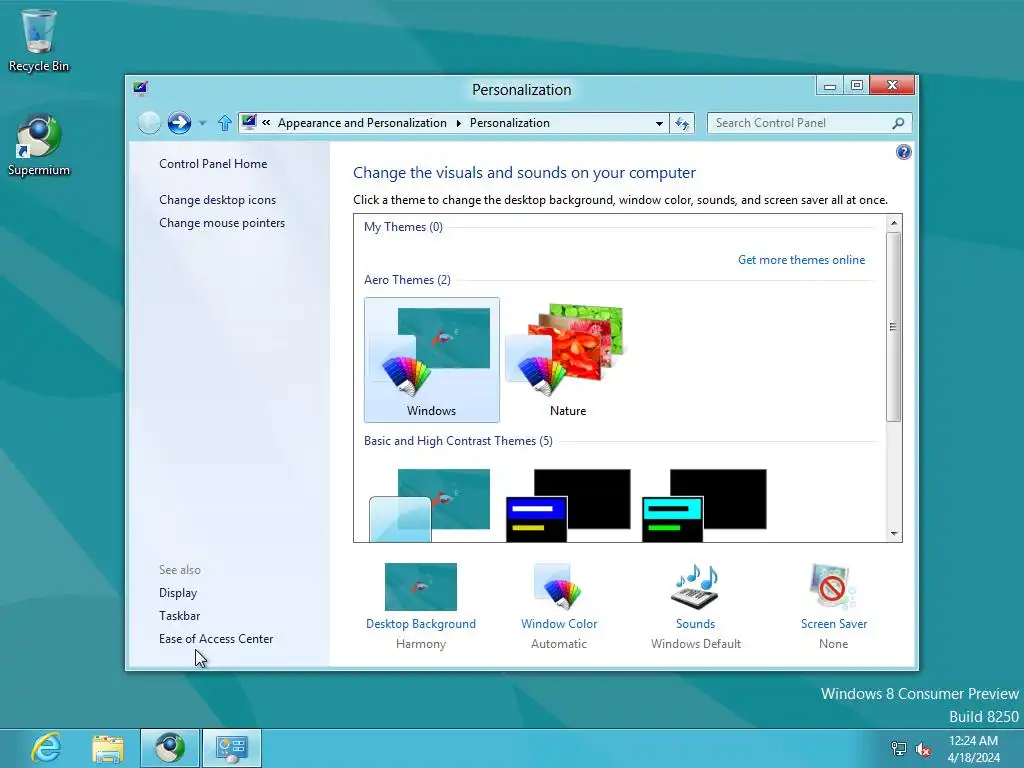Close the Personalization window
Viewport: 1024px width, 768px height.
tap(892, 86)
